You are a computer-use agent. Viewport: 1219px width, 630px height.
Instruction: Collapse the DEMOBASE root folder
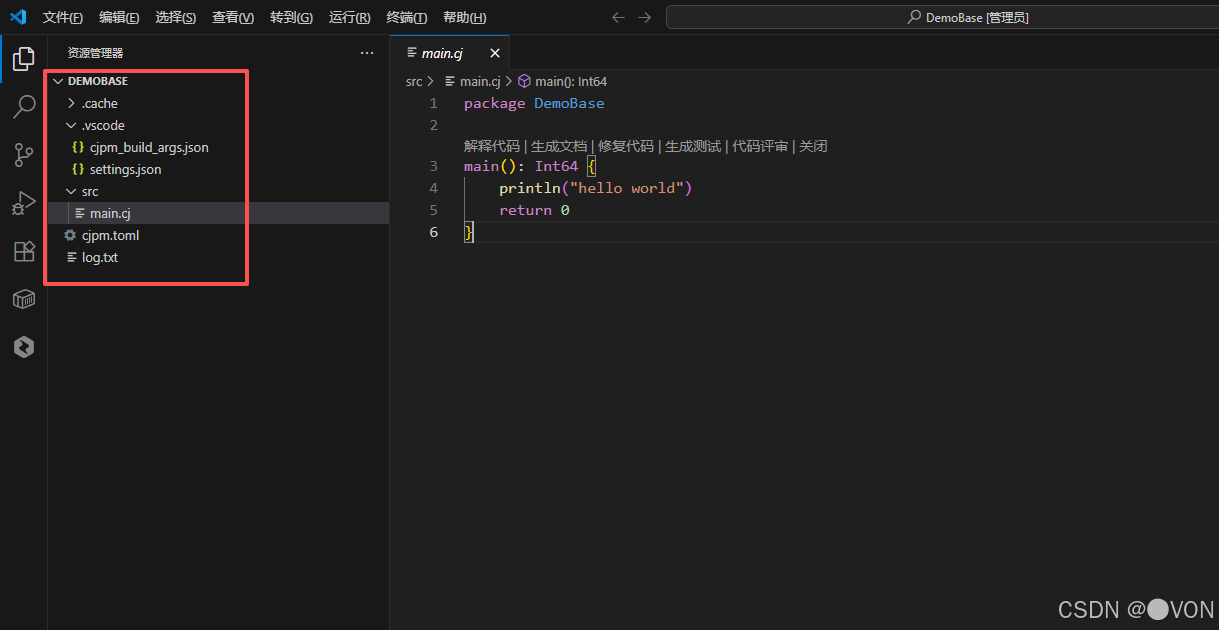click(58, 81)
